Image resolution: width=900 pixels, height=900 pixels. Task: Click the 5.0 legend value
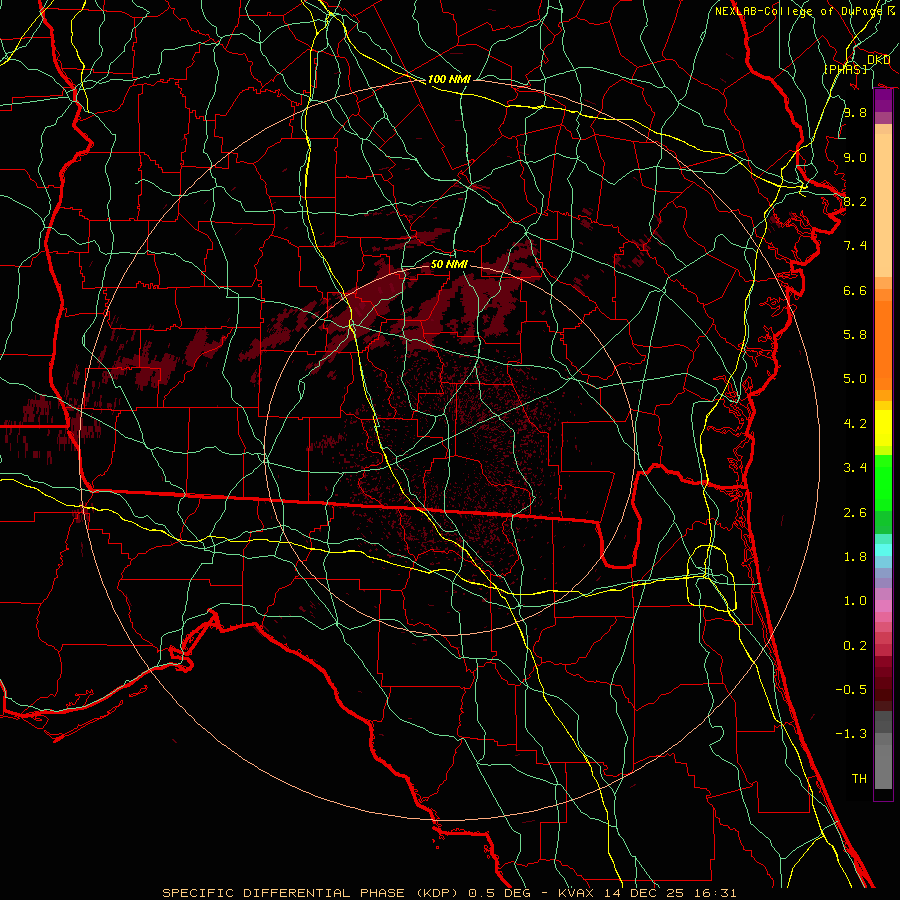855,379
